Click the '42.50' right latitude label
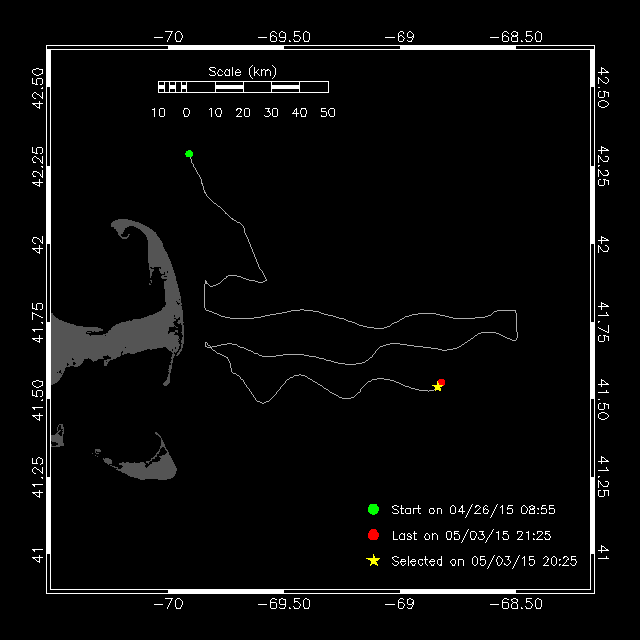This screenshot has height=640, width=640. [603, 88]
